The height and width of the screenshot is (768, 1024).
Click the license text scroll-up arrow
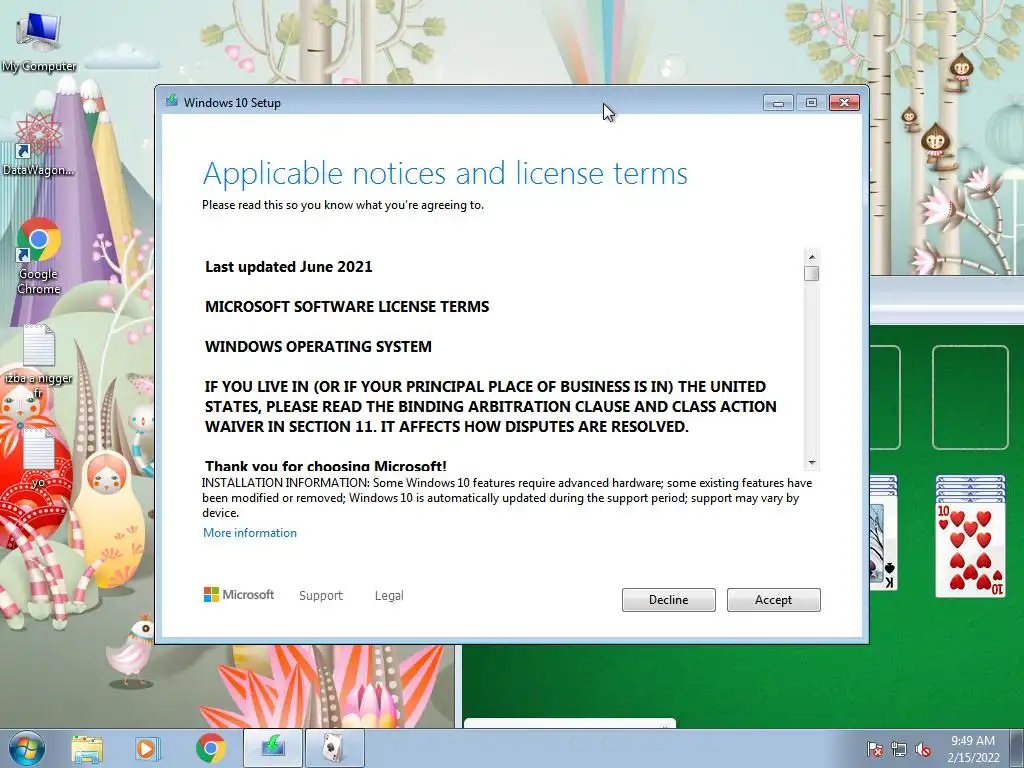(x=812, y=257)
